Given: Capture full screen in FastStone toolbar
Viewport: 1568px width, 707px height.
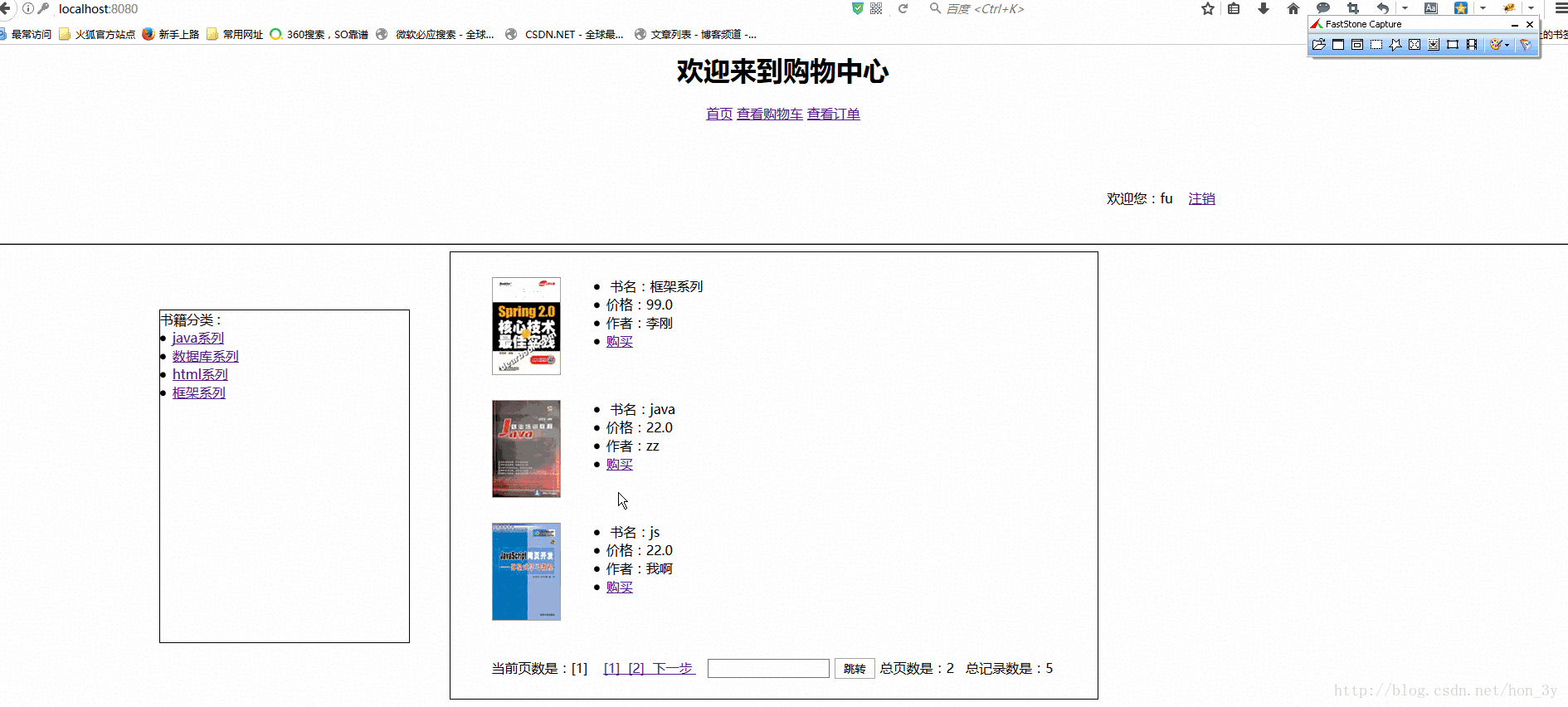Looking at the screenshot, I should click(1415, 45).
